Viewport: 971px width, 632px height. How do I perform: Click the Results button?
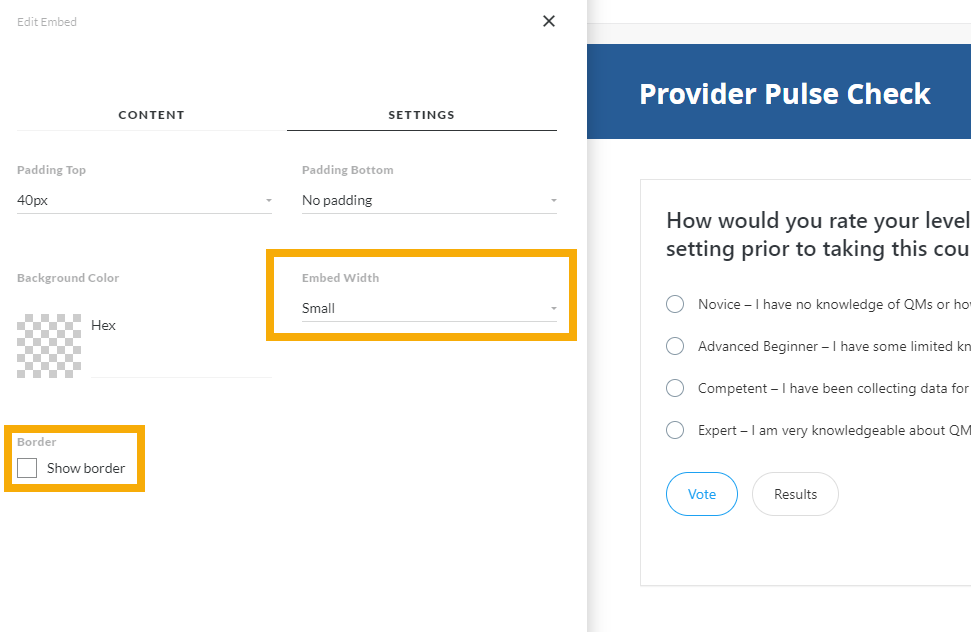point(795,494)
